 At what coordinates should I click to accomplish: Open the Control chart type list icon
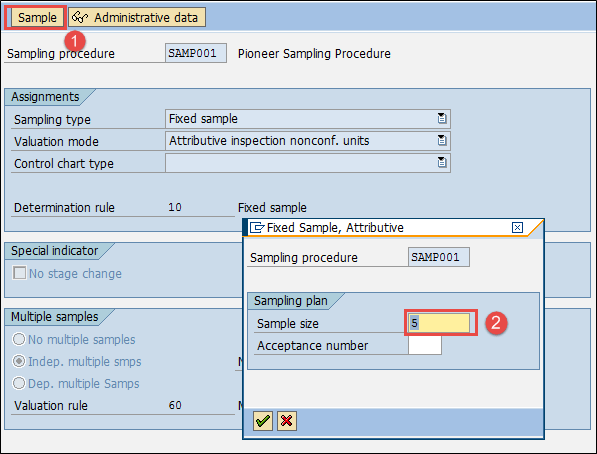click(442, 163)
